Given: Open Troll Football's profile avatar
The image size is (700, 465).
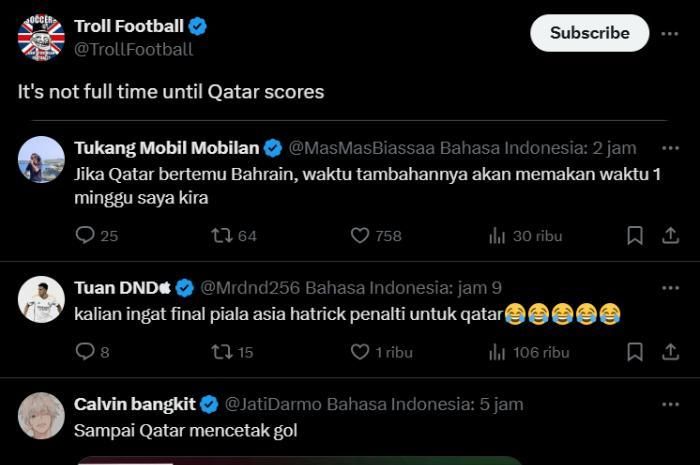Looking at the screenshot, I should (x=41, y=37).
